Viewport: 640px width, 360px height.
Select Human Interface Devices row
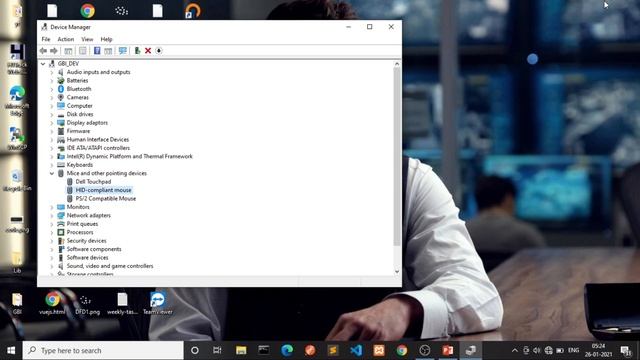(98, 140)
